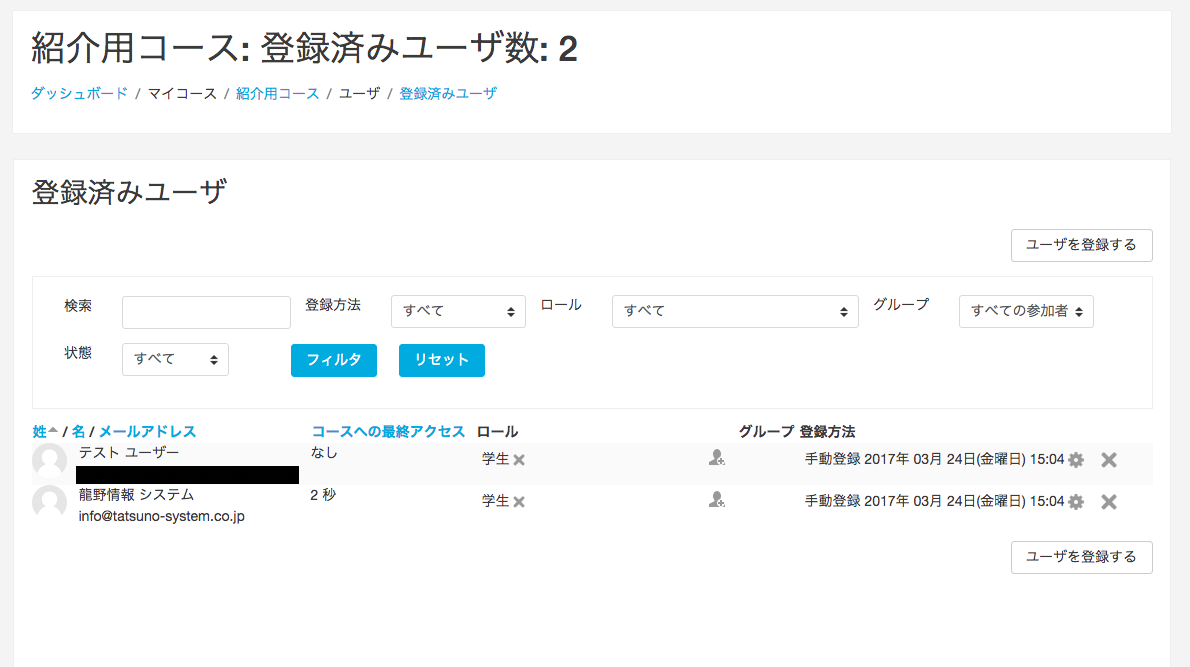1190x667 pixels.
Task: Add 龍野情報 システム to a group
Action: [x=716, y=500]
